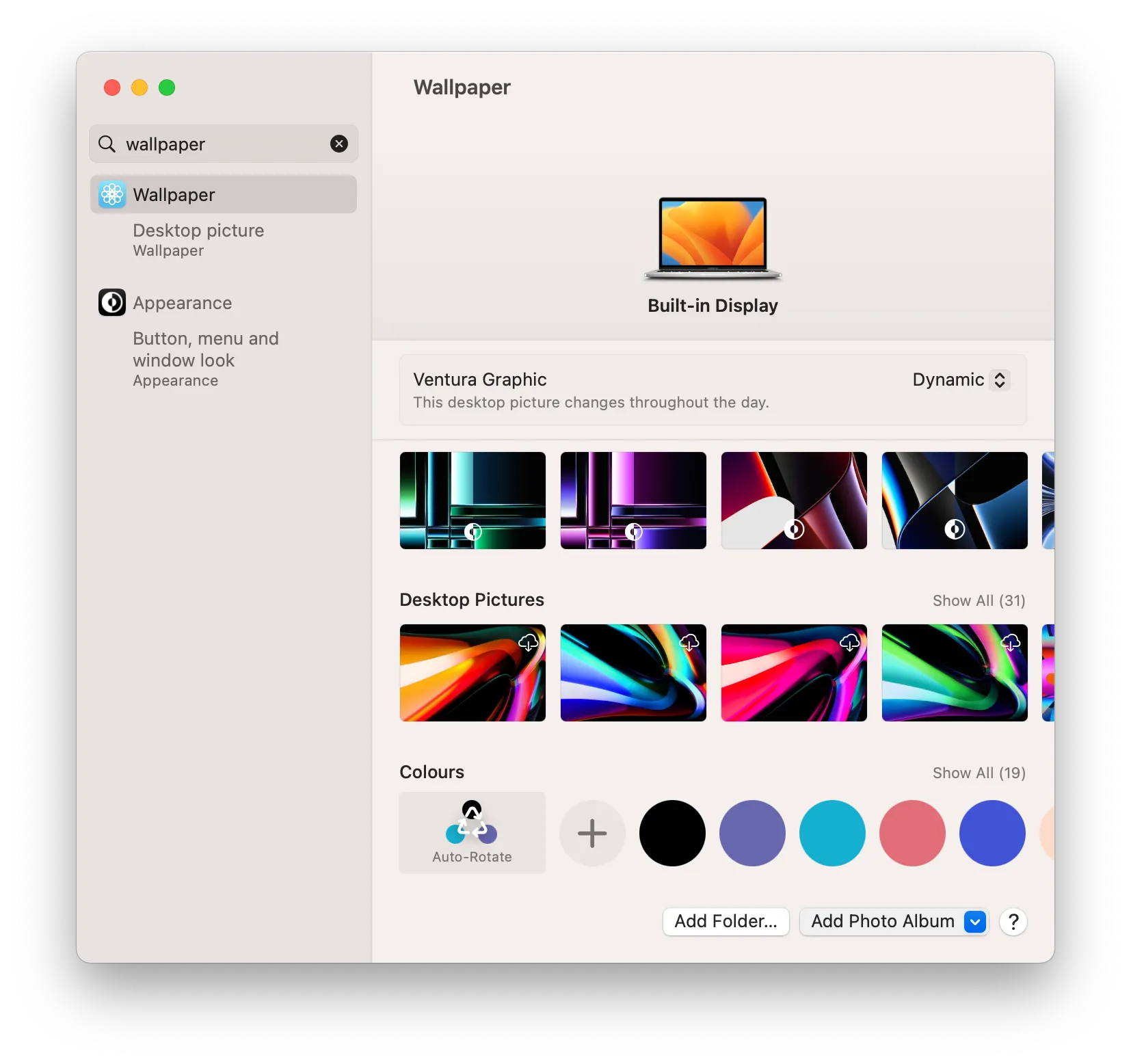The image size is (1131, 1064).
Task: Select the Auto-Rotate colours option
Action: point(473,832)
